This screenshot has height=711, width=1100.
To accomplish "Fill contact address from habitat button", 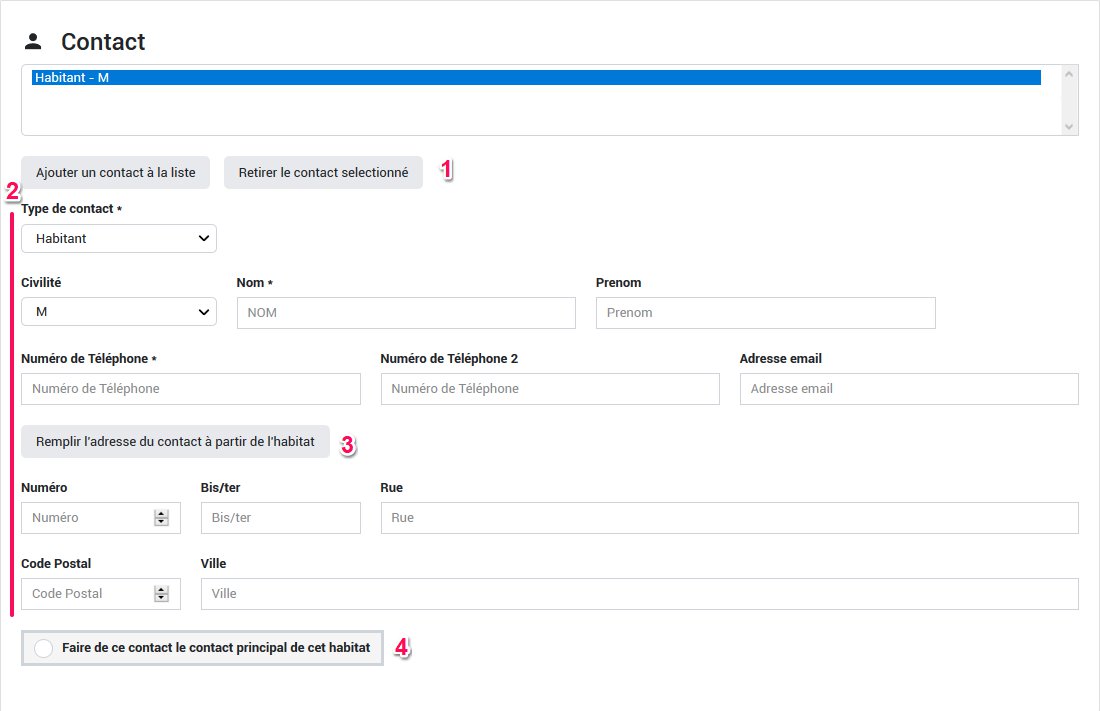I will coord(175,442).
